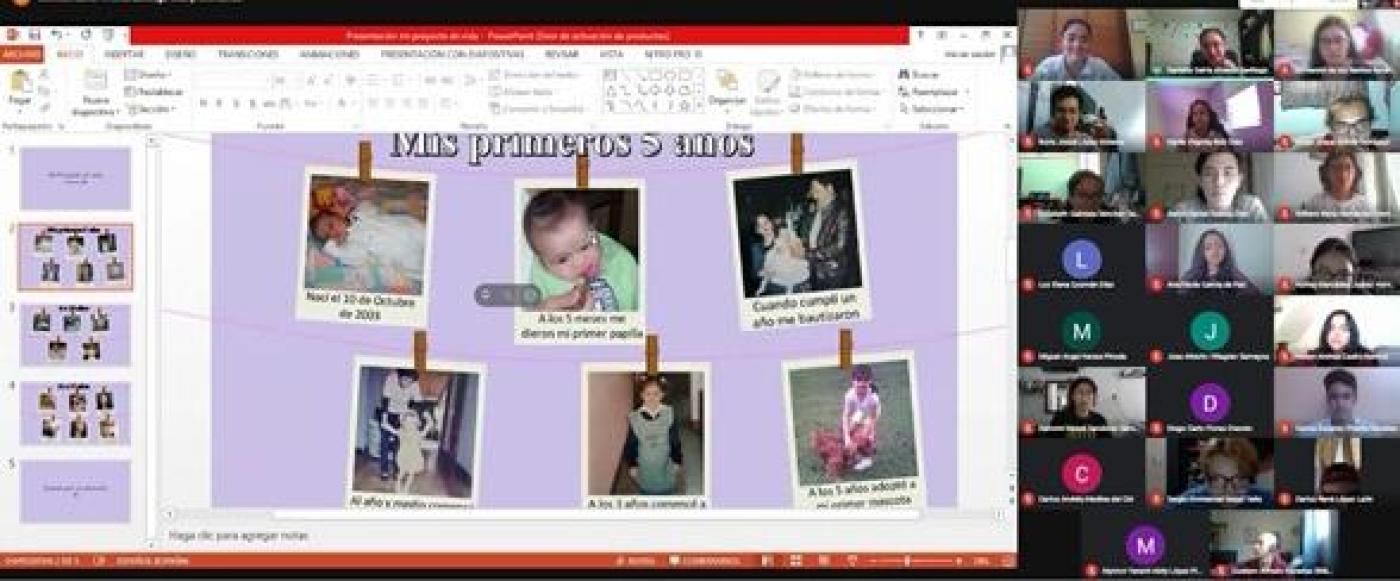Click the Reemplazar button
The height and width of the screenshot is (581, 1400).
[929, 92]
